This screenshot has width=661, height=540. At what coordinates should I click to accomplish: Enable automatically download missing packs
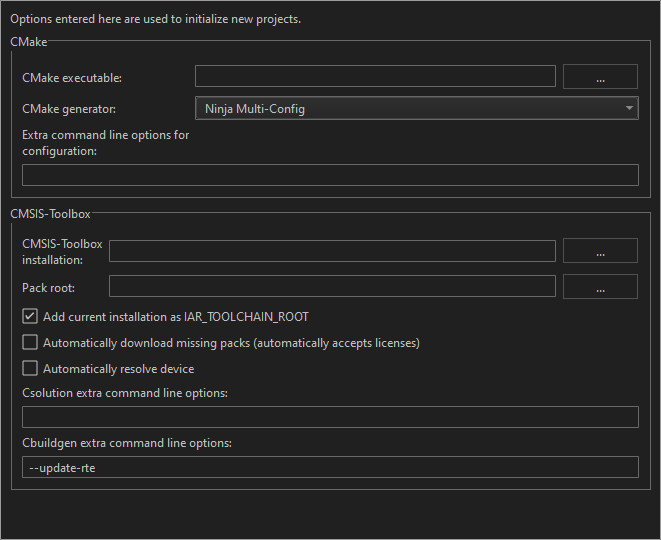pyautogui.click(x=30, y=343)
